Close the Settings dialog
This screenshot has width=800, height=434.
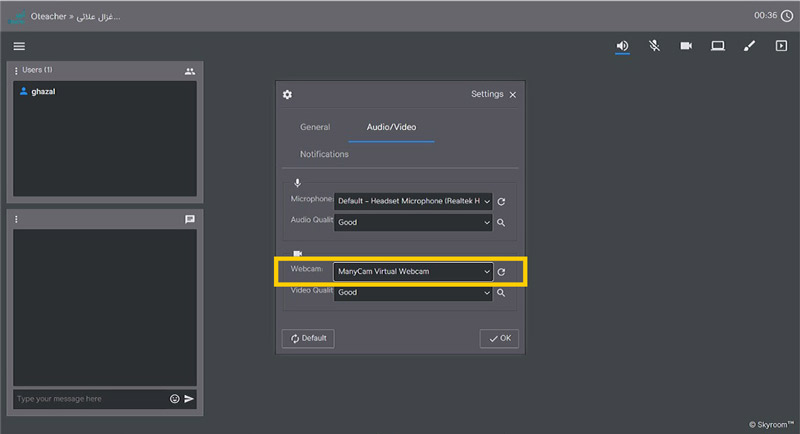pyautogui.click(x=513, y=95)
